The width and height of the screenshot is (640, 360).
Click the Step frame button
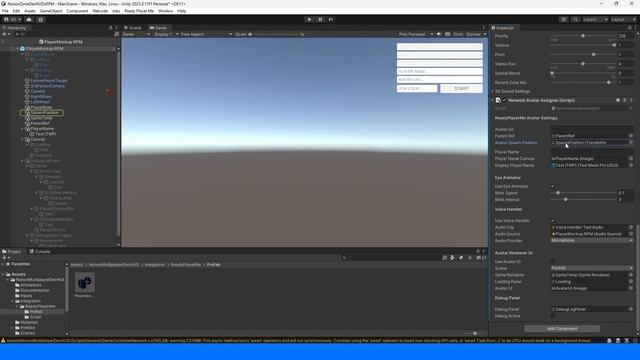(331, 19)
